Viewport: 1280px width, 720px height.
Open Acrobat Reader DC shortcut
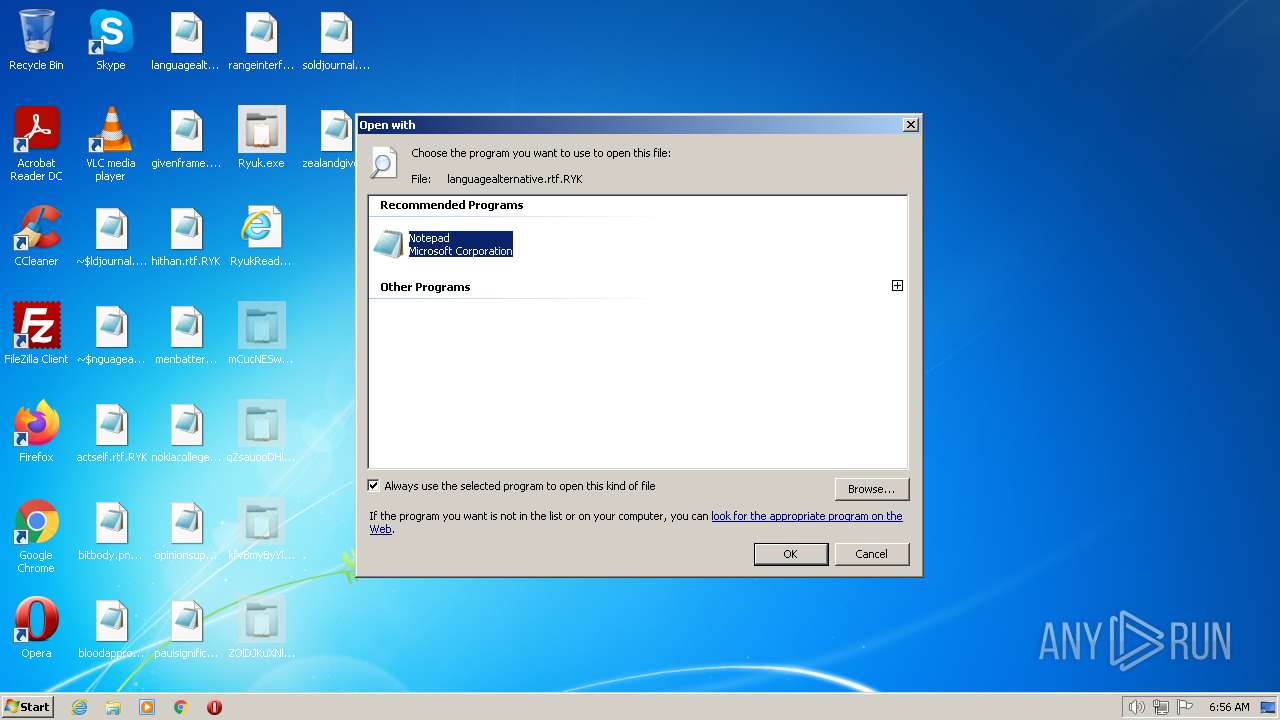point(36,143)
